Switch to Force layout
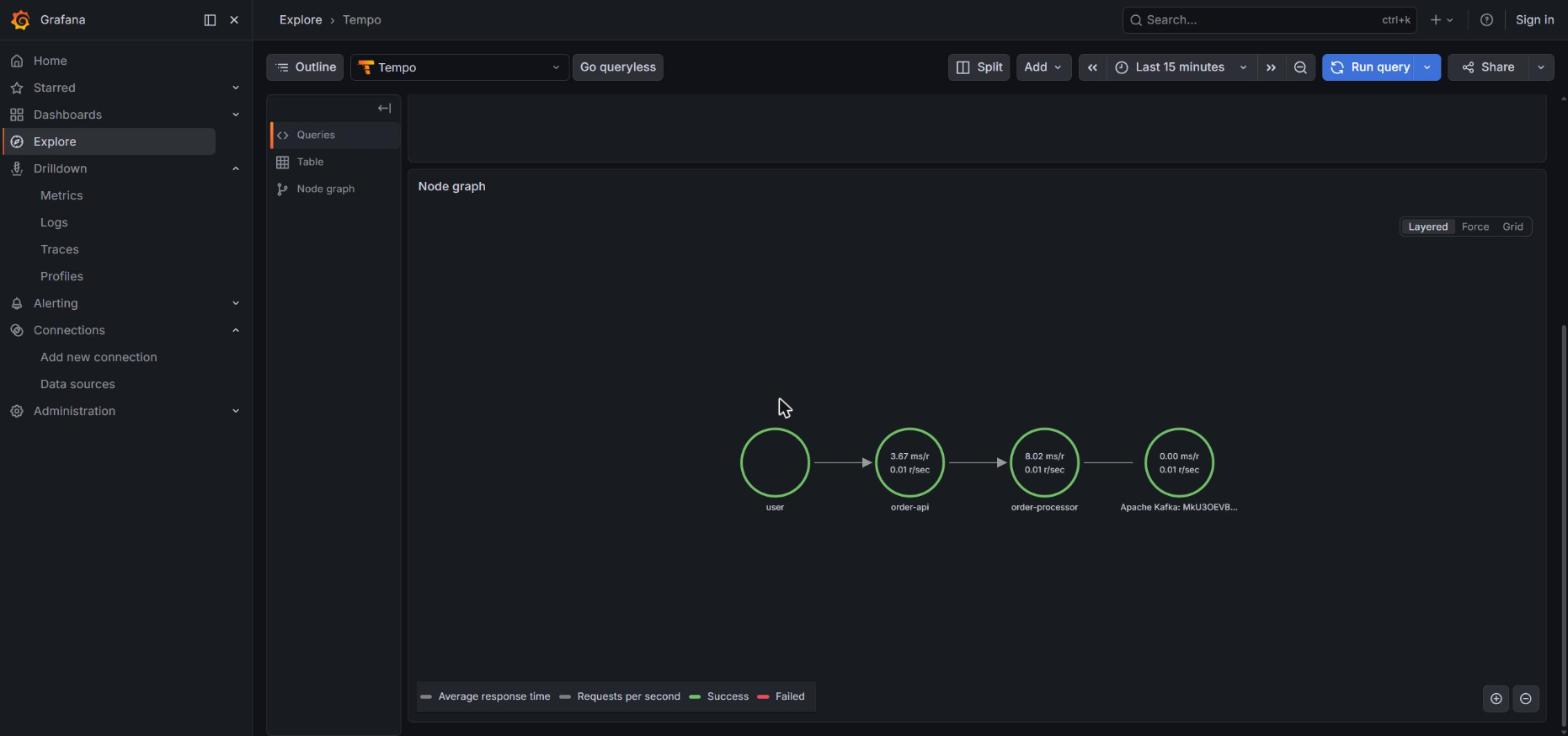Screen dimensions: 1568x736 coord(1475,227)
